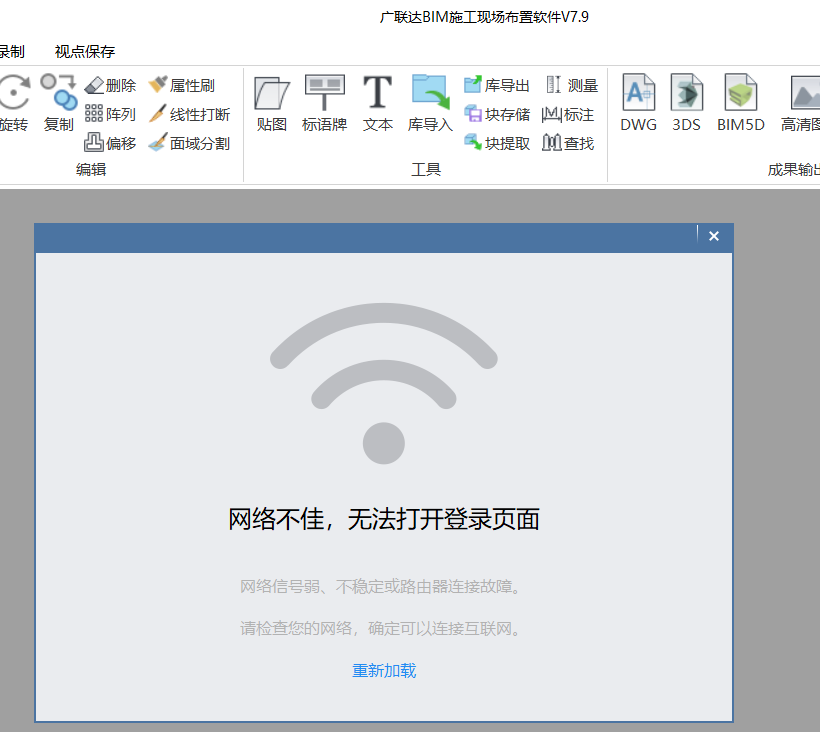This screenshot has height=732, width=820.
Task: Activate the 测量 measure tool
Action: [x=571, y=85]
